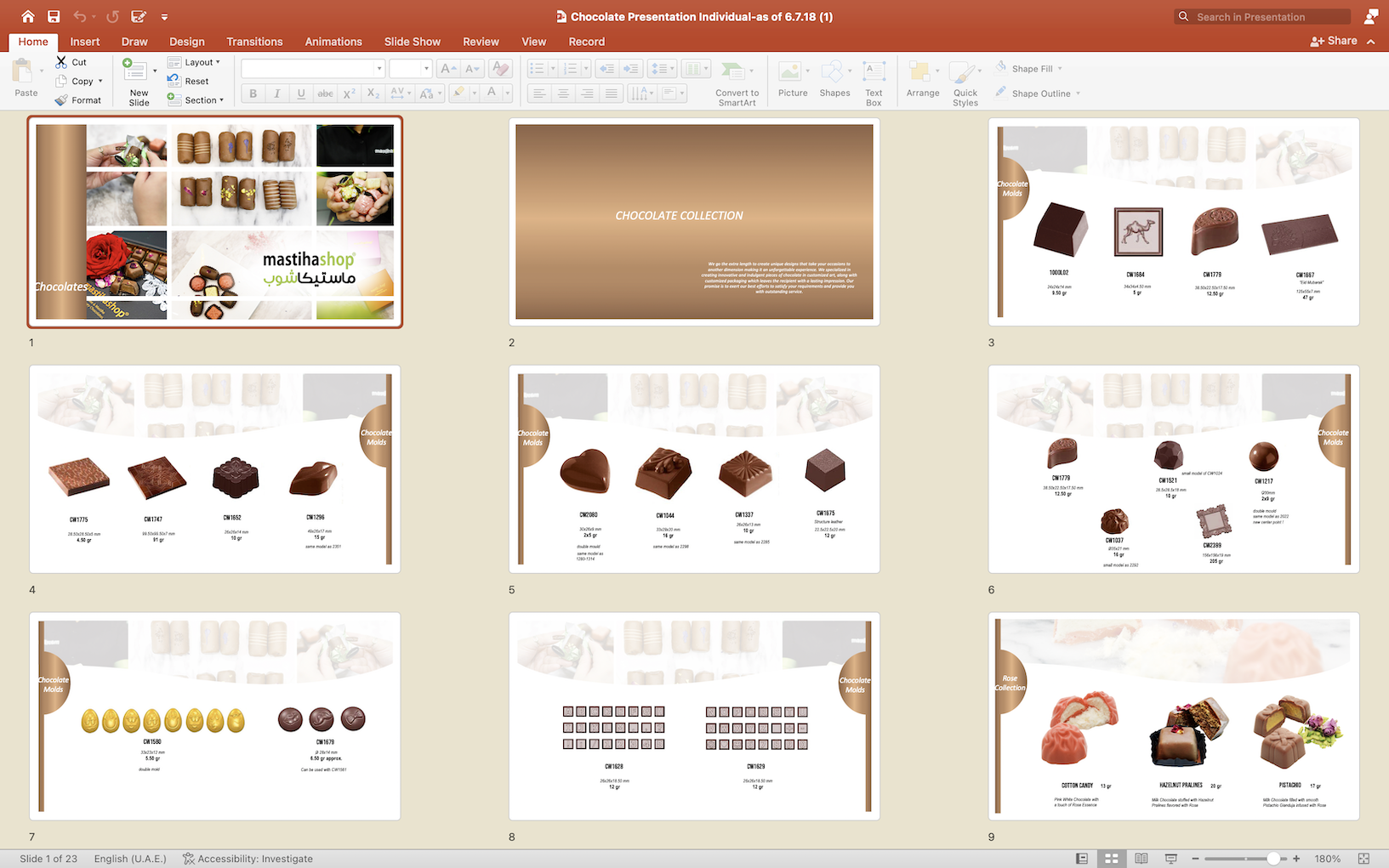Click the text direction icon
The width and height of the screenshot is (1389, 868).
tap(641, 94)
